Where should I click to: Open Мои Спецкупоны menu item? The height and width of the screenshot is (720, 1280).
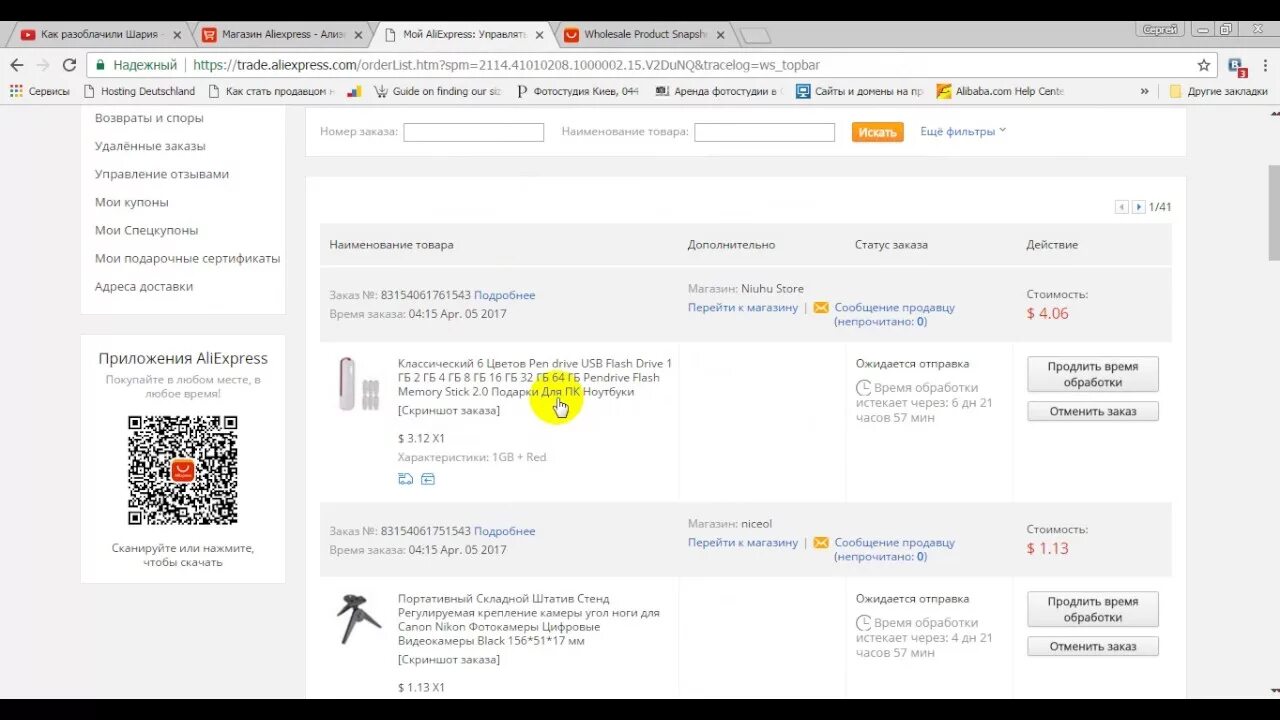pos(147,230)
